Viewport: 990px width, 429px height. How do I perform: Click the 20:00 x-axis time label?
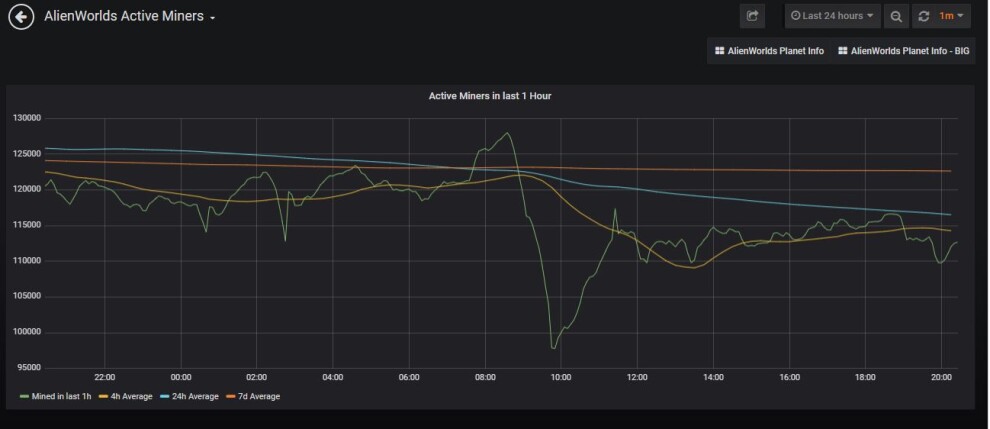pyautogui.click(x=941, y=378)
